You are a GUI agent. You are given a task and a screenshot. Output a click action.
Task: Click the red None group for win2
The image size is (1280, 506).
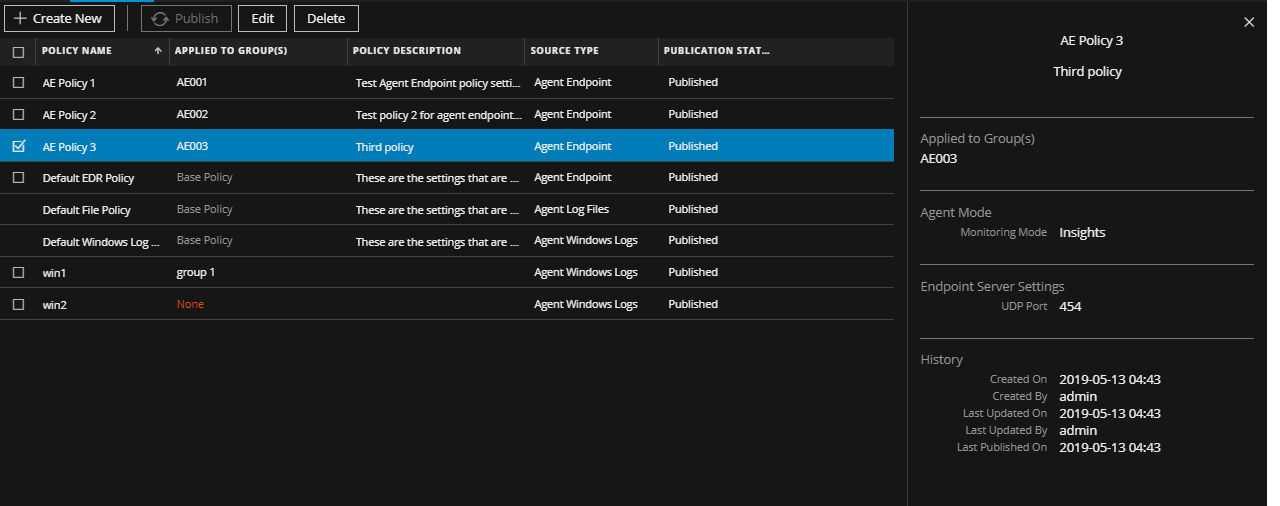point(190,304)
